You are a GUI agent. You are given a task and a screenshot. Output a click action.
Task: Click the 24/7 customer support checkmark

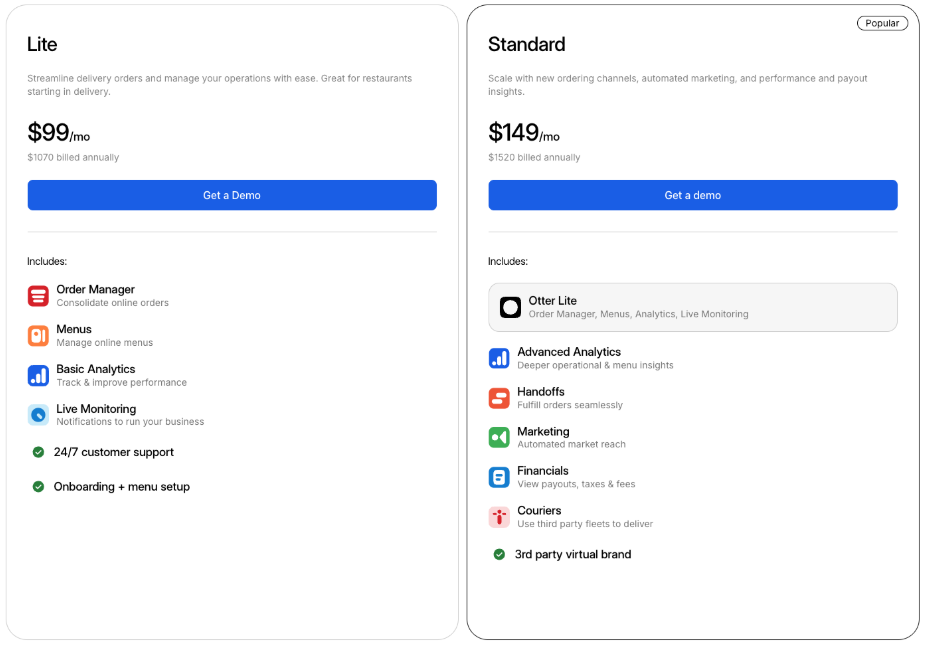[38, 452]
